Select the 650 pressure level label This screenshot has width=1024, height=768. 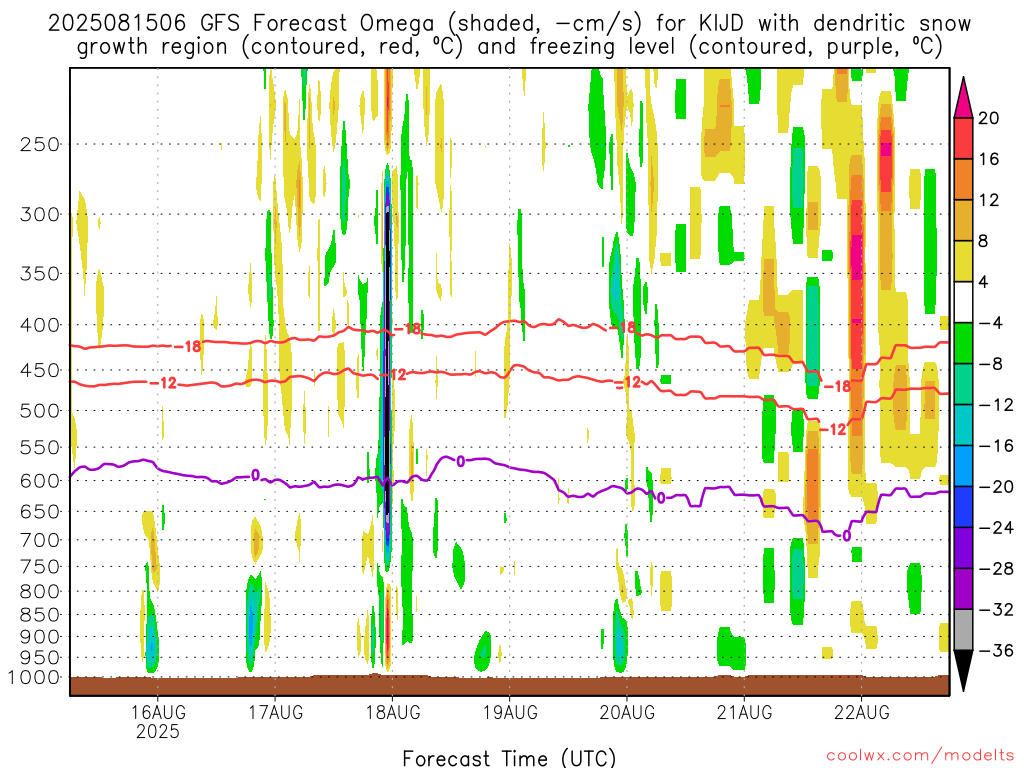(40, 511)
